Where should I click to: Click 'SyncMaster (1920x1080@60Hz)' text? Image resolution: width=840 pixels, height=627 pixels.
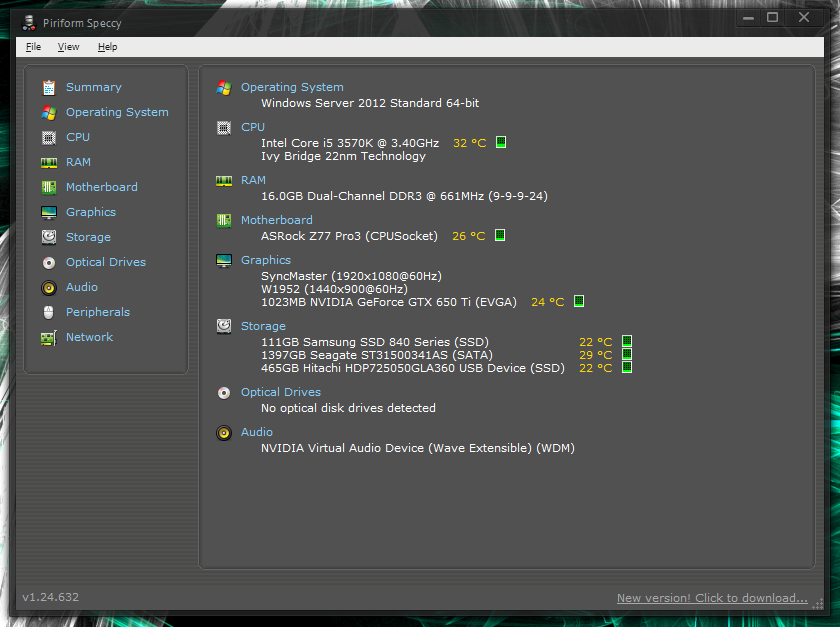tap(351, 277)
